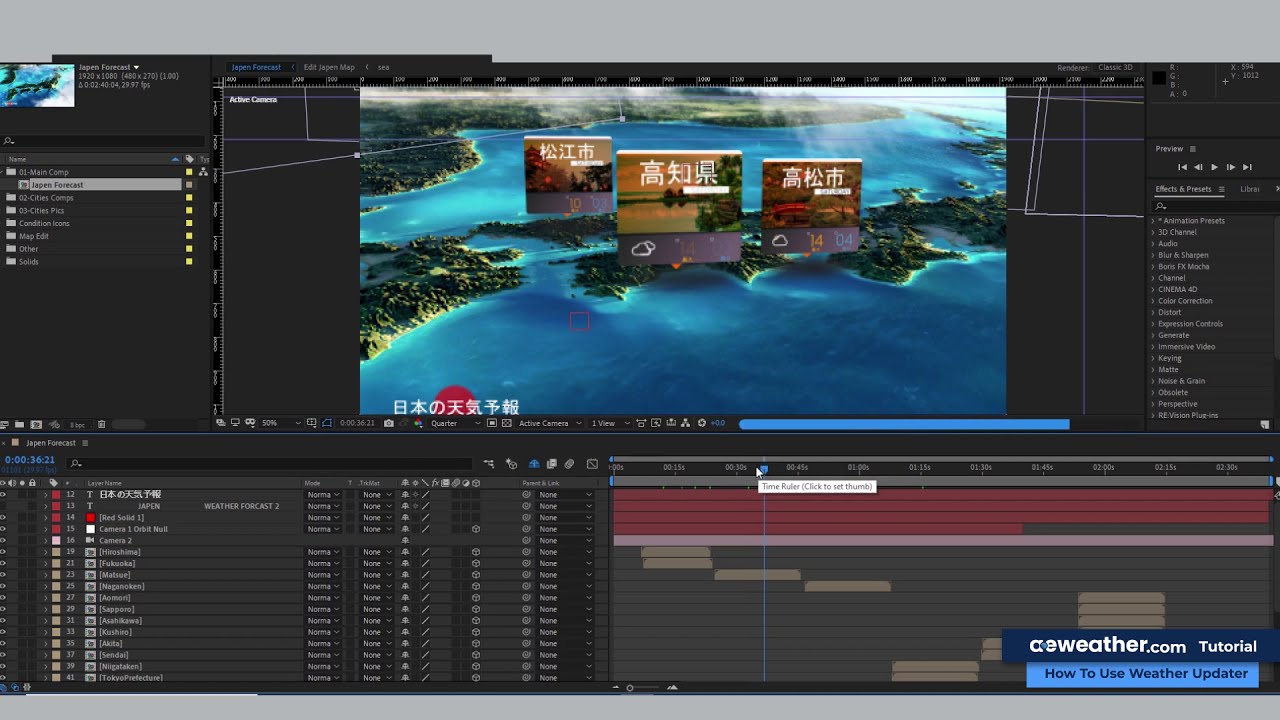Open the Libraries panel tab

(1250, 189)
